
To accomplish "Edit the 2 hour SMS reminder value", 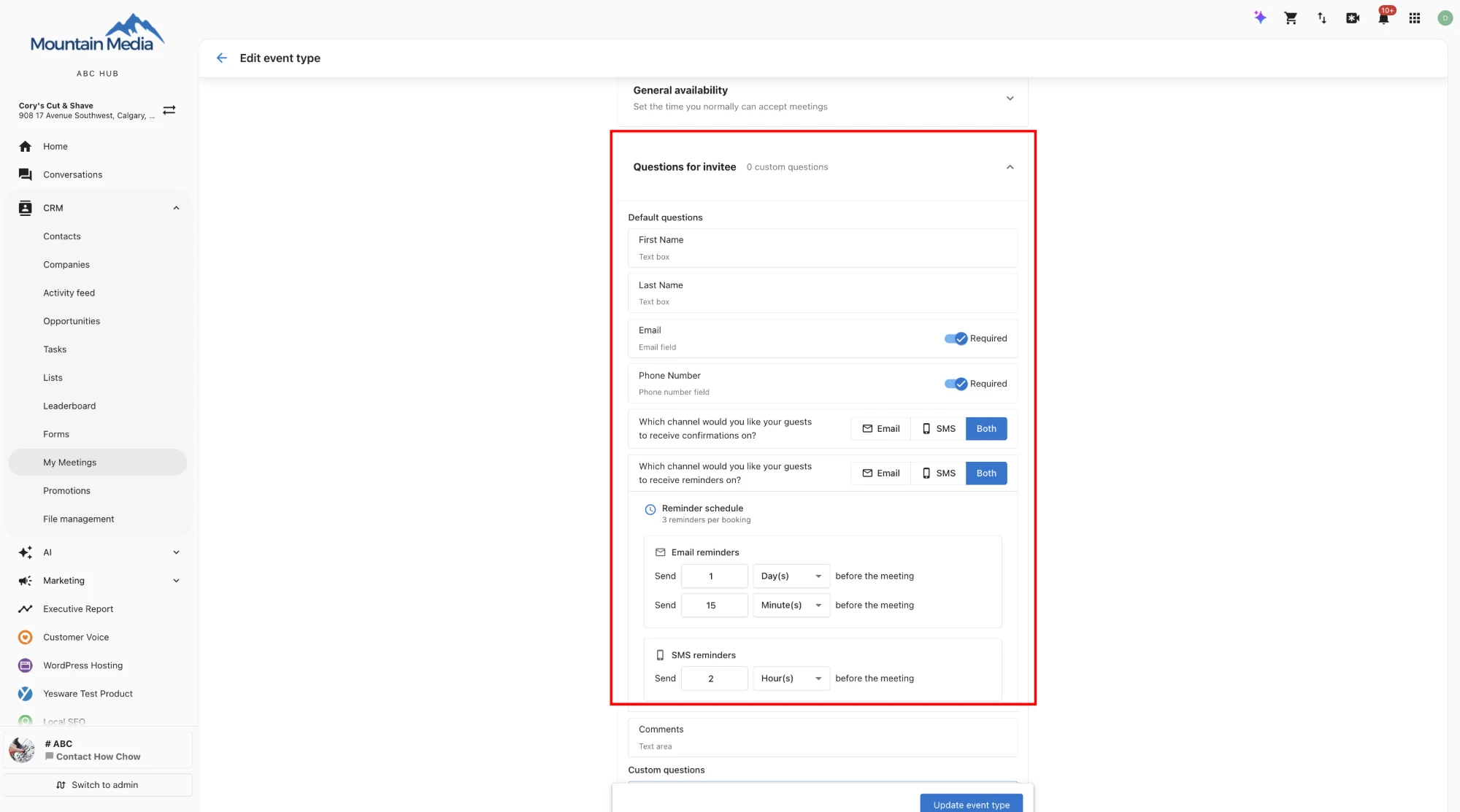I will tap(714, 678).
